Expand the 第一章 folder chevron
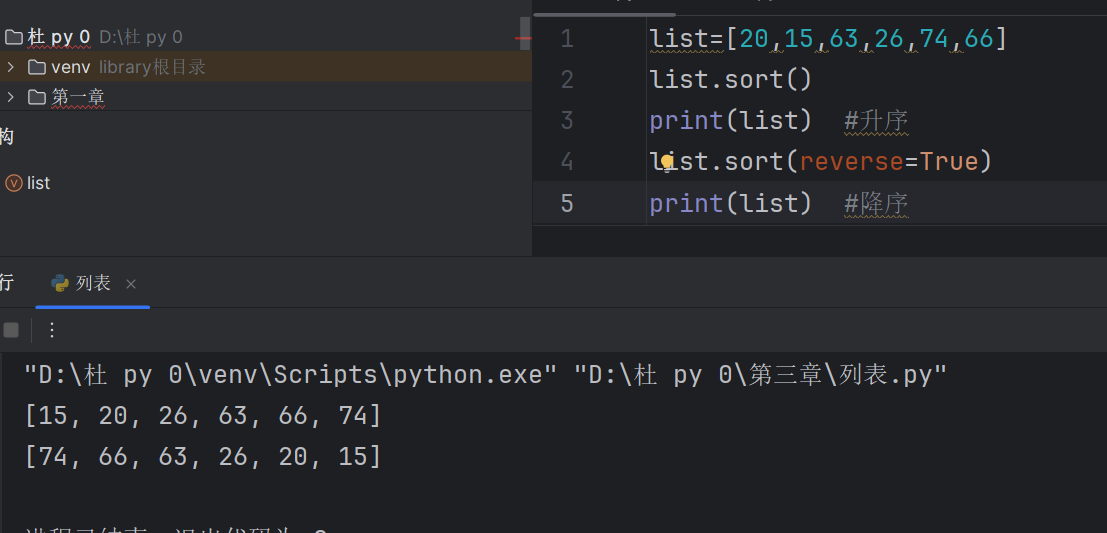The height and width of the screenshot is (533, 1107). click(x=10, y=97)
